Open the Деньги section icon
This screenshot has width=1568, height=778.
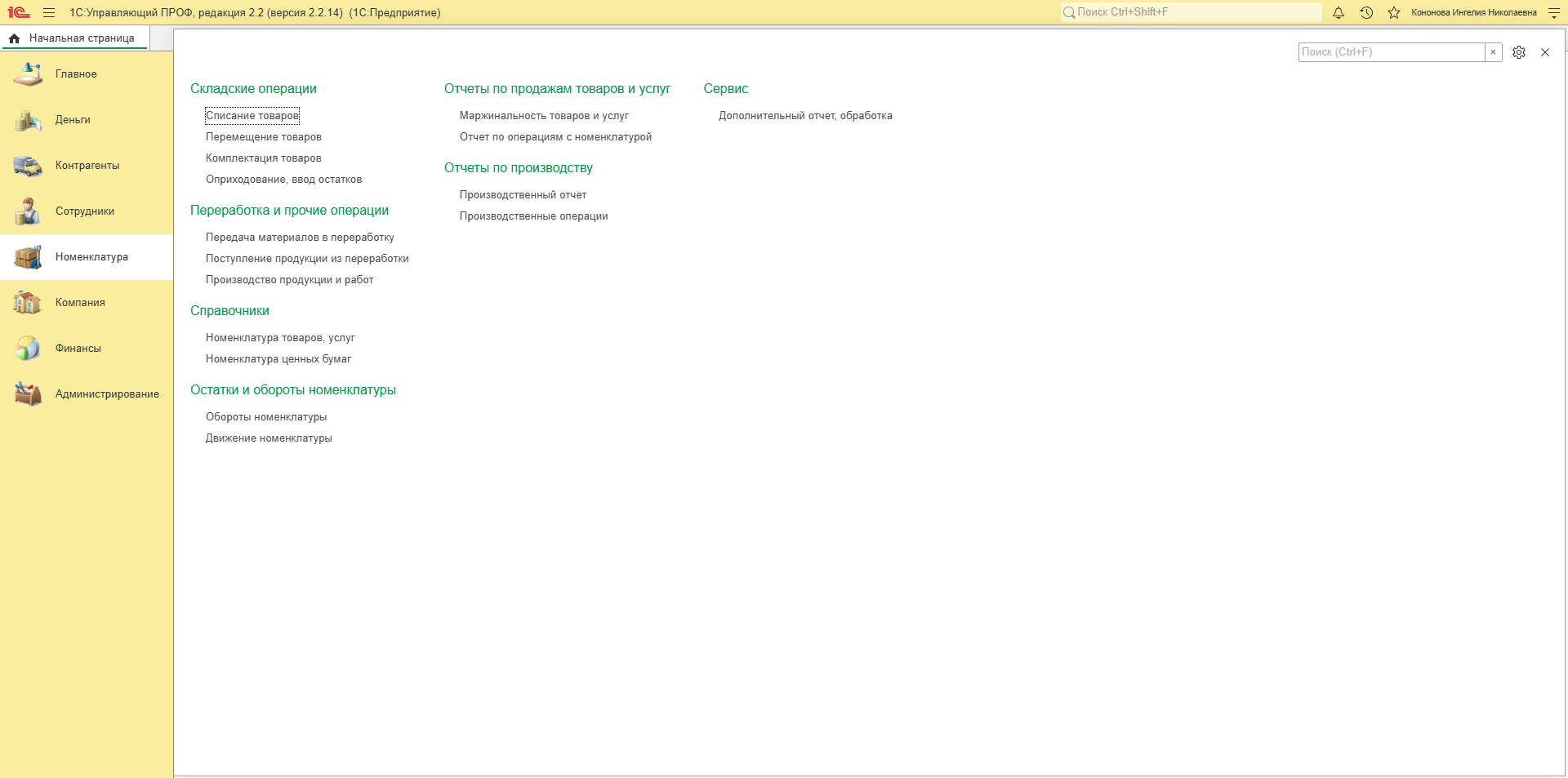pos(28,120)
